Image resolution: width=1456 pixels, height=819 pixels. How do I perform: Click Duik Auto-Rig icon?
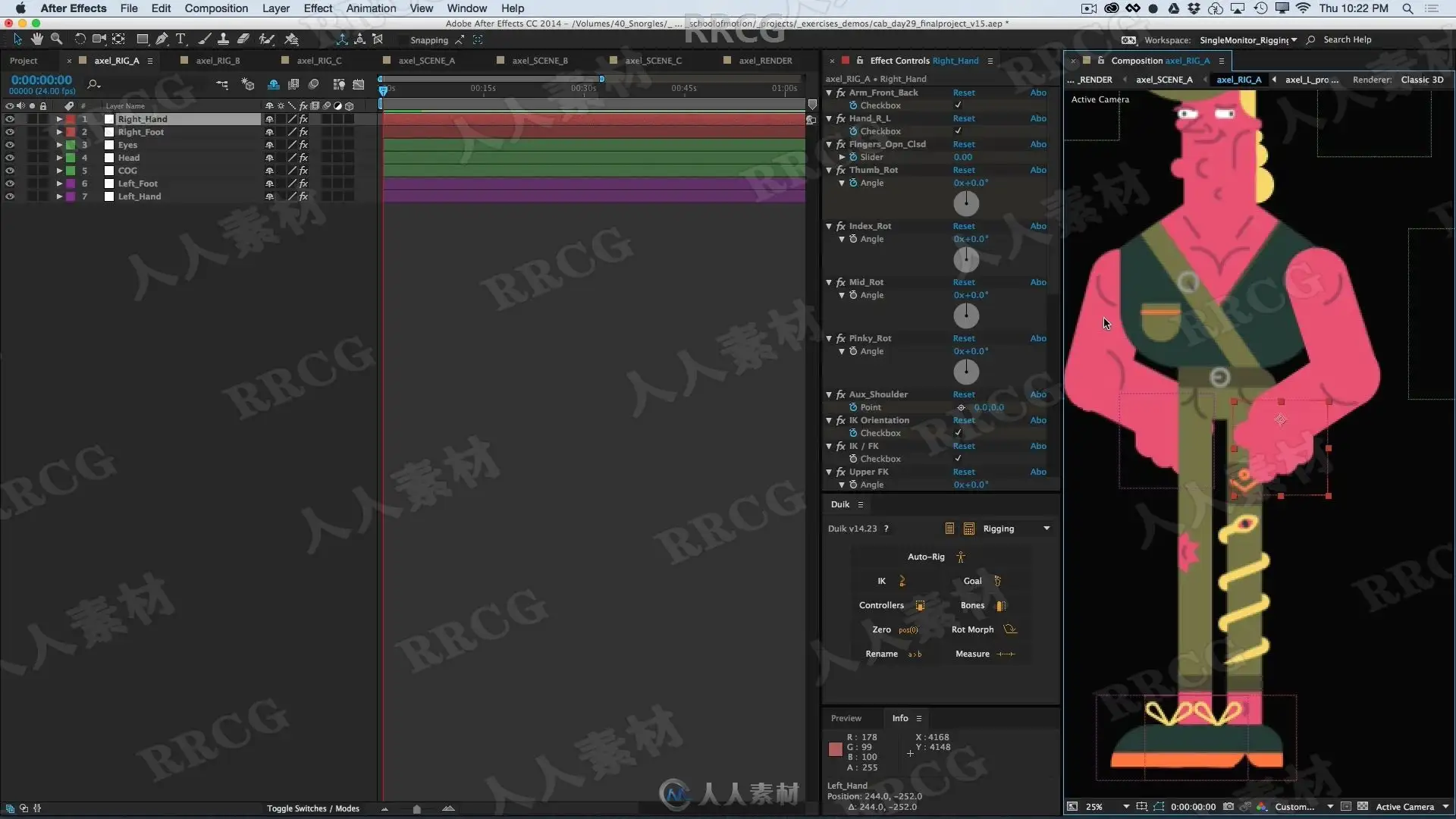[960, 557]
